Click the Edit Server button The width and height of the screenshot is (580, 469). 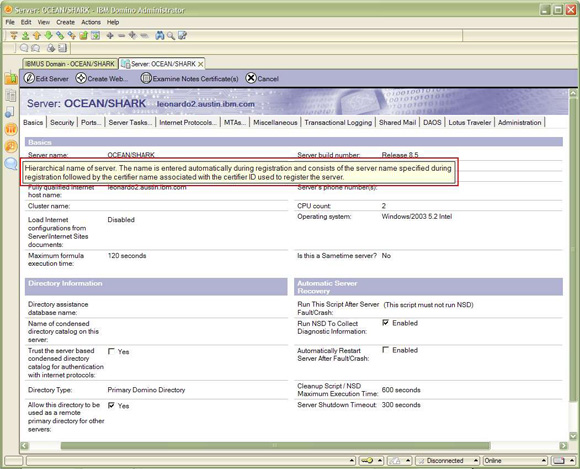tap(46, 78)
